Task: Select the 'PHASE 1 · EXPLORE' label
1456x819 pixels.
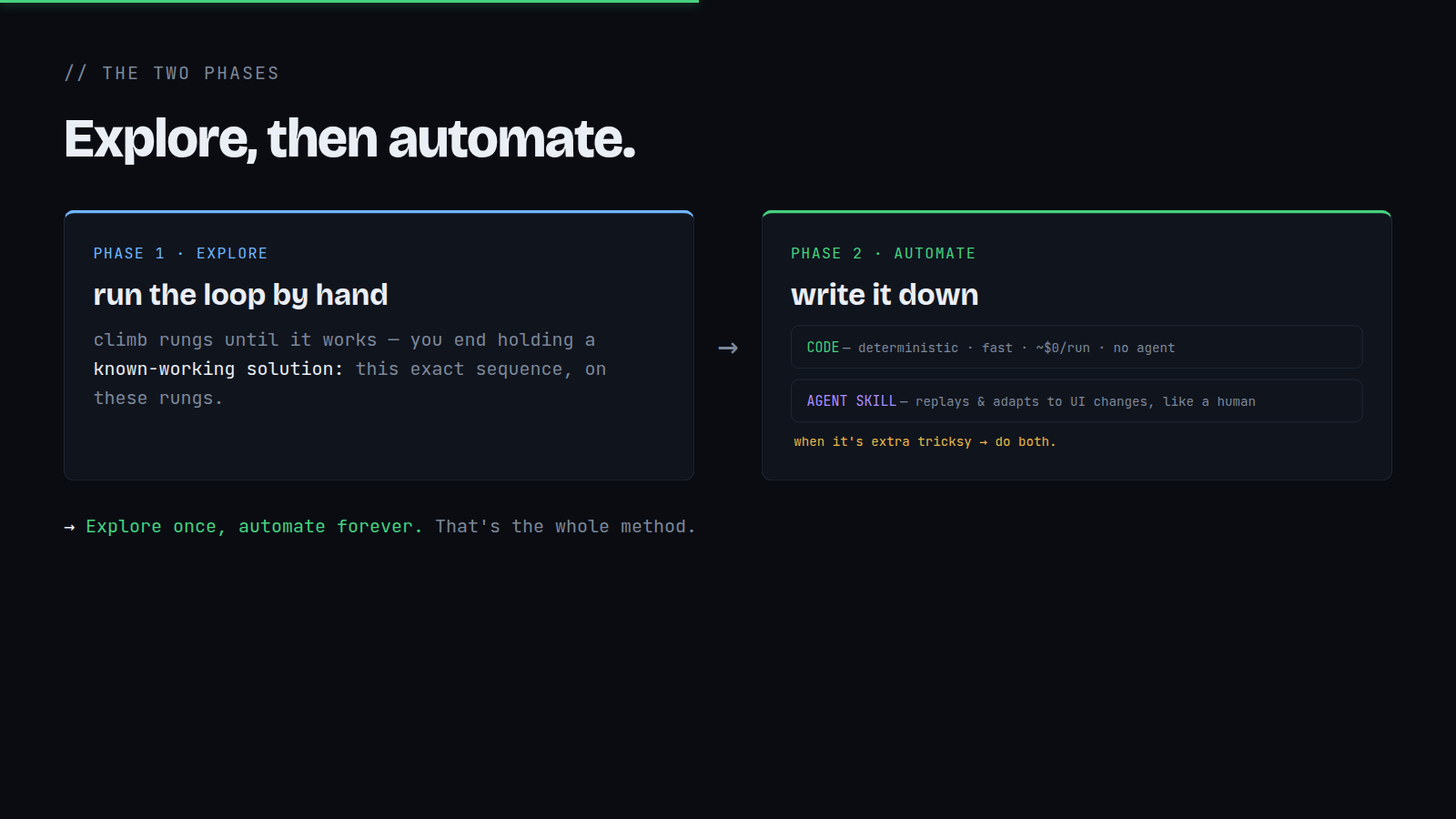Action: coord(180,253)
